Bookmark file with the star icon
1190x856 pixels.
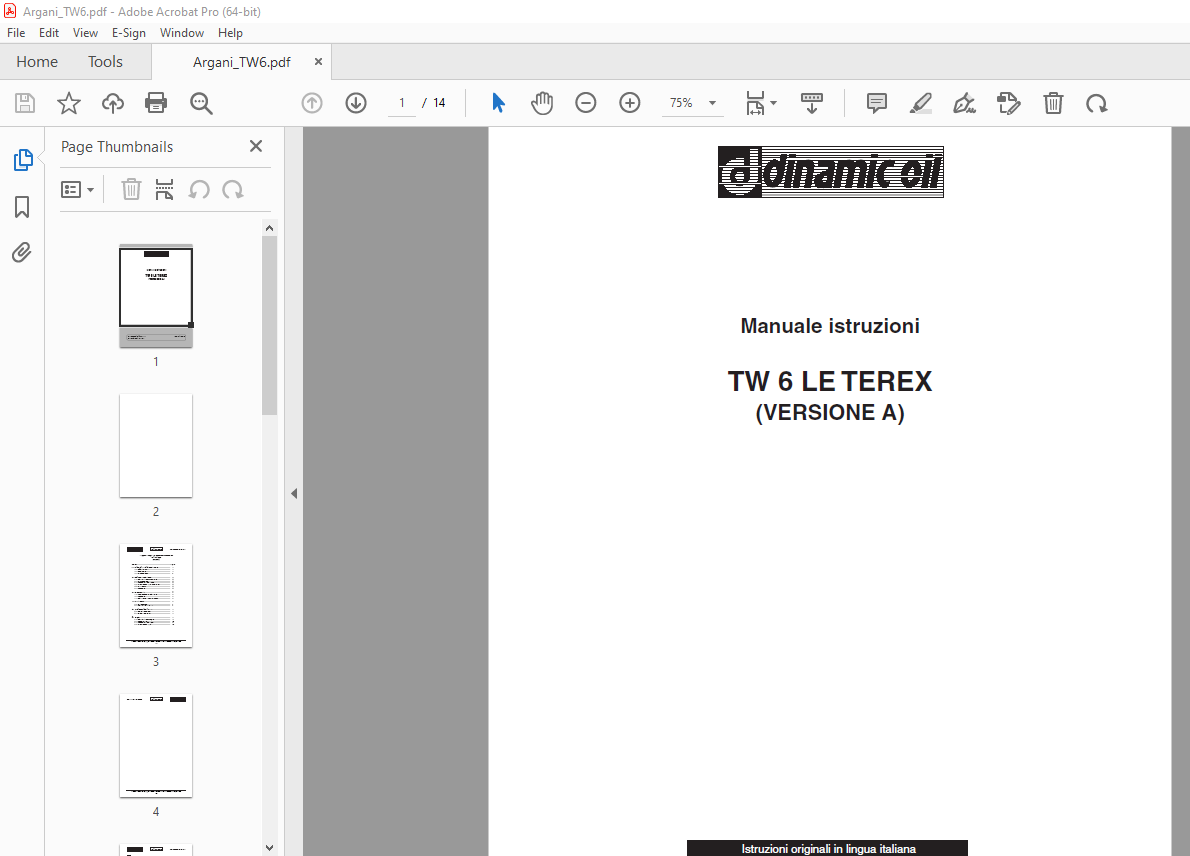click(x=69, y=103)
